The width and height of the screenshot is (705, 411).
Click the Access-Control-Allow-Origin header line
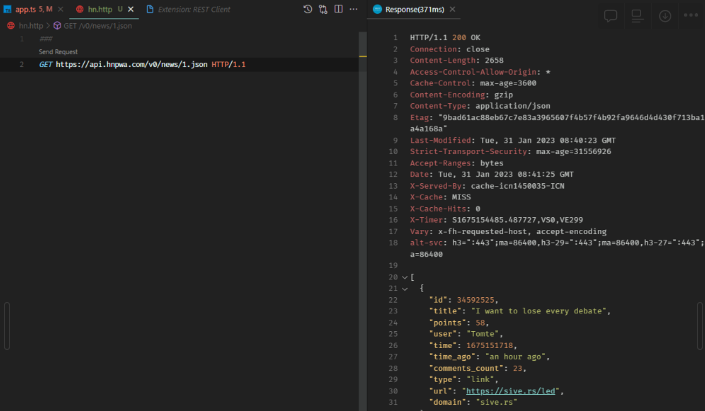pos(480,72)
